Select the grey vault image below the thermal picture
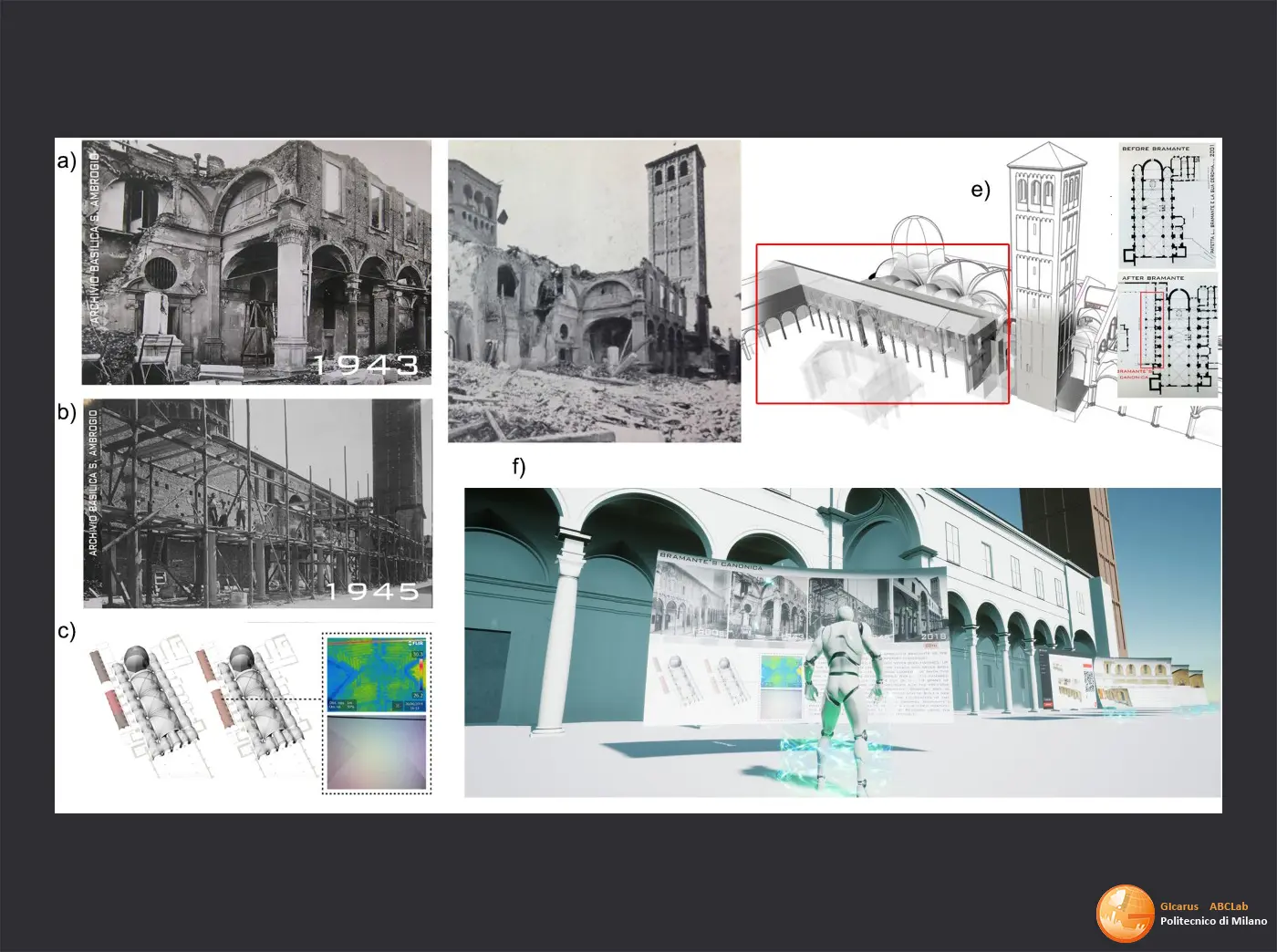The image size is (1277, 952). click(x=377, y=752)
